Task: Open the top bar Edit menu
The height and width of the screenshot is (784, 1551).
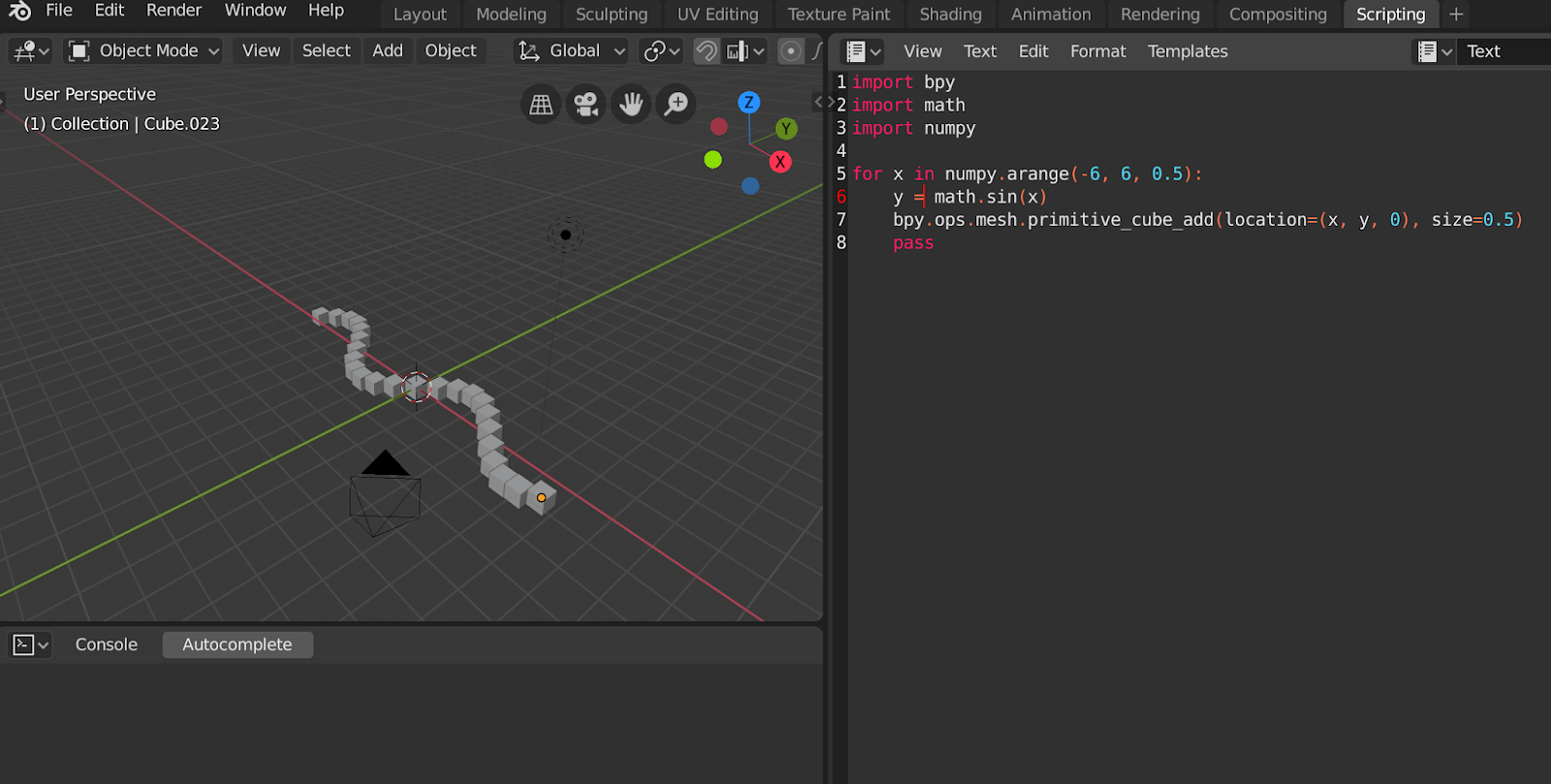Action: pyautogui.click(x=110, y=11)
